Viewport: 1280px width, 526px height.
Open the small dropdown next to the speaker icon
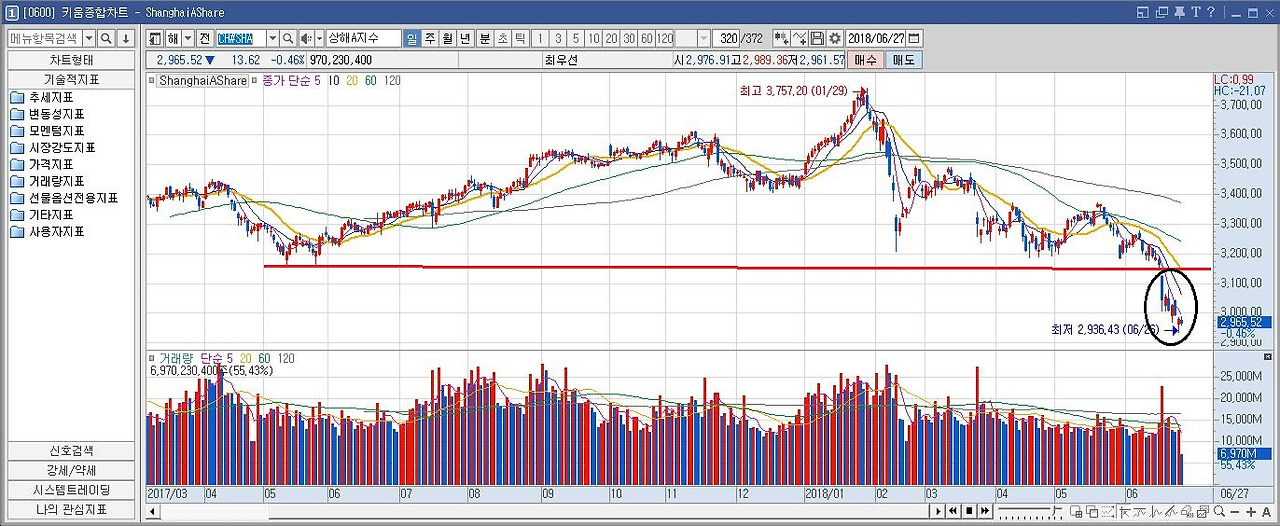click(320, 38)
